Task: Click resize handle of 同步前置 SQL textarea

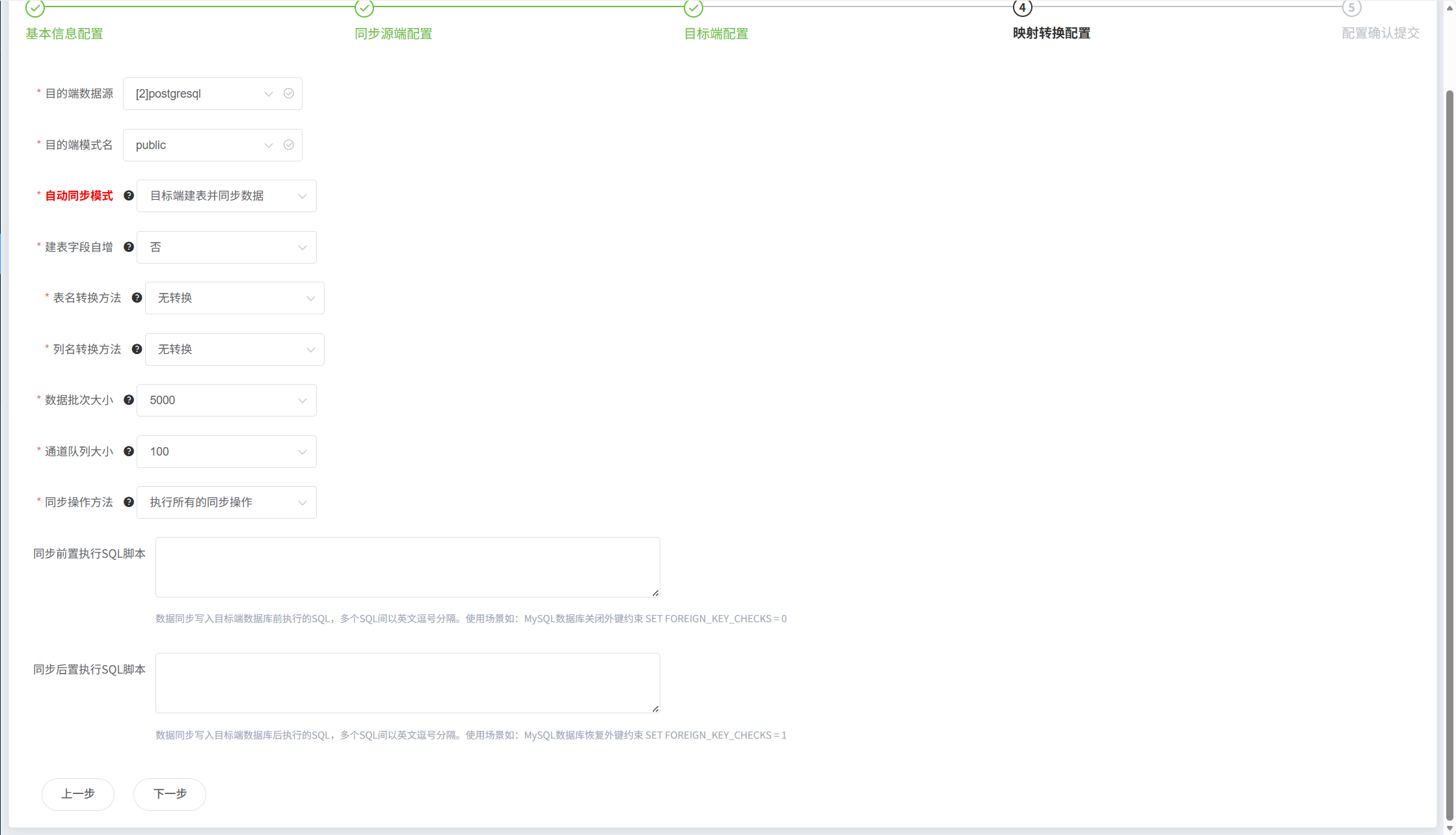Action: pyautogui.click(x=656, y=593)
